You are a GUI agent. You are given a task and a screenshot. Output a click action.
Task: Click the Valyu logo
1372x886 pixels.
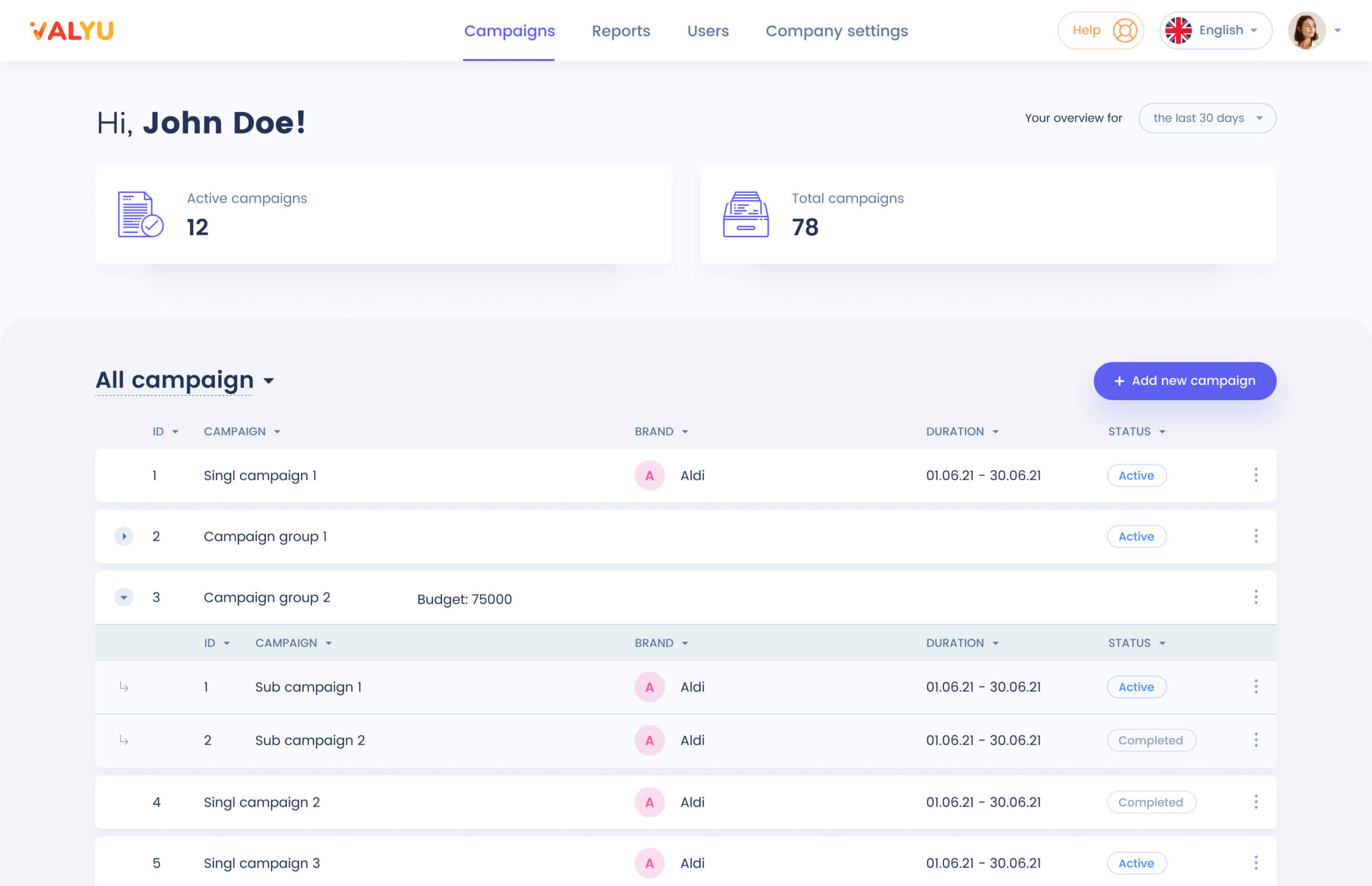coord(72,31)
